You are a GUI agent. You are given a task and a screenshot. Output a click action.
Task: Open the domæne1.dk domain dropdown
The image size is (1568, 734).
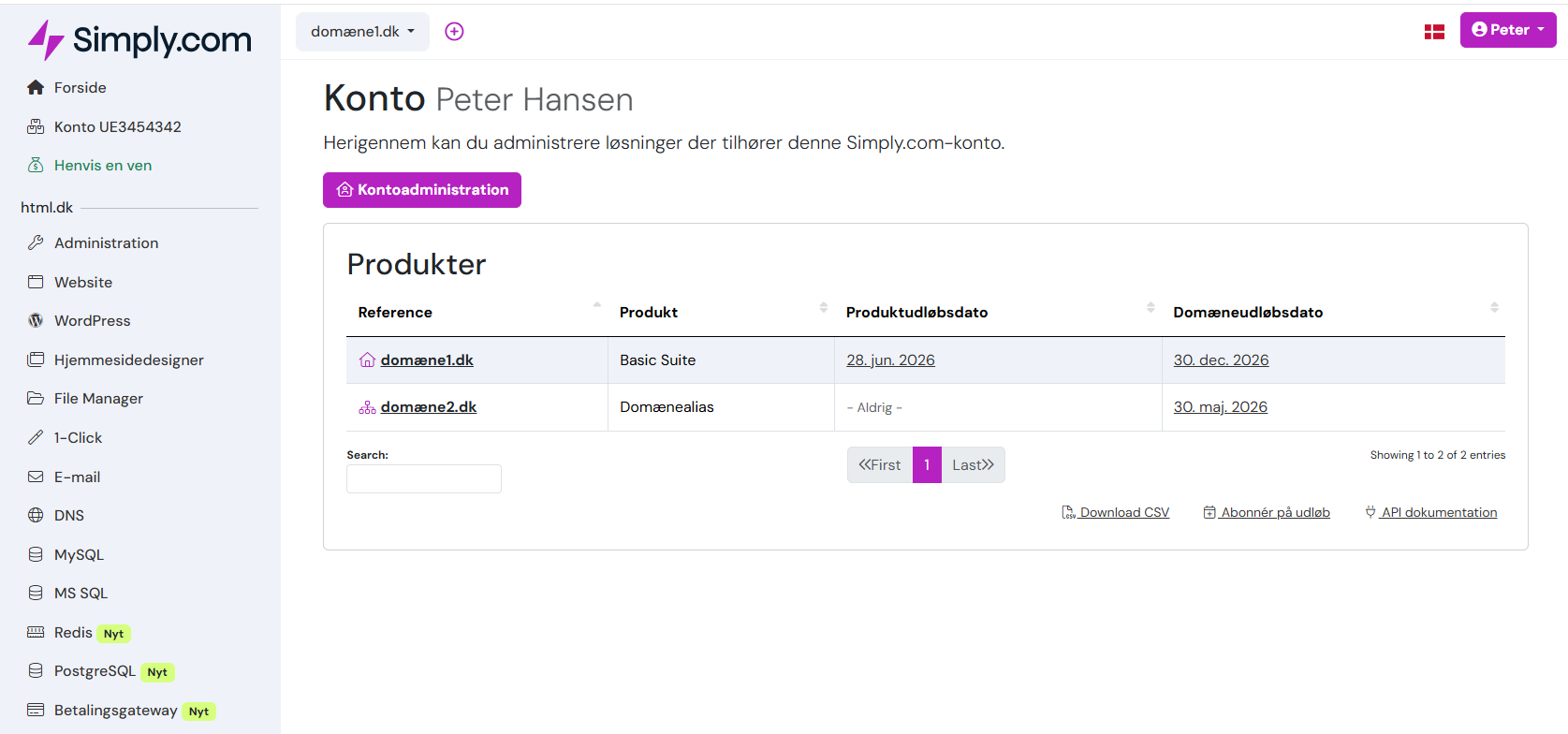pyautogui.click(x=362, y=32)
